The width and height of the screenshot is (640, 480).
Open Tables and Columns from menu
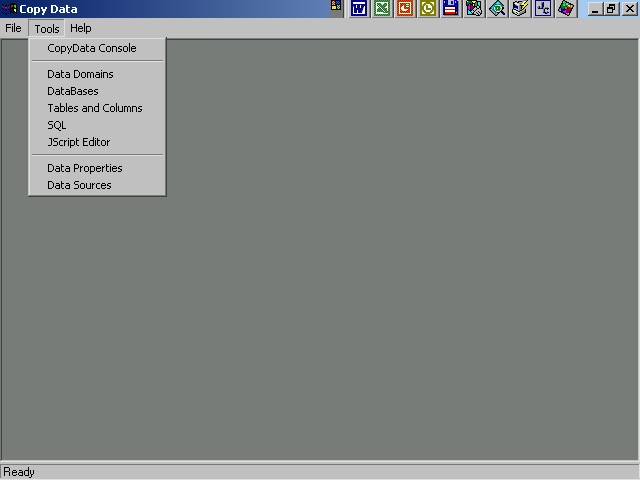coord(97,108)
